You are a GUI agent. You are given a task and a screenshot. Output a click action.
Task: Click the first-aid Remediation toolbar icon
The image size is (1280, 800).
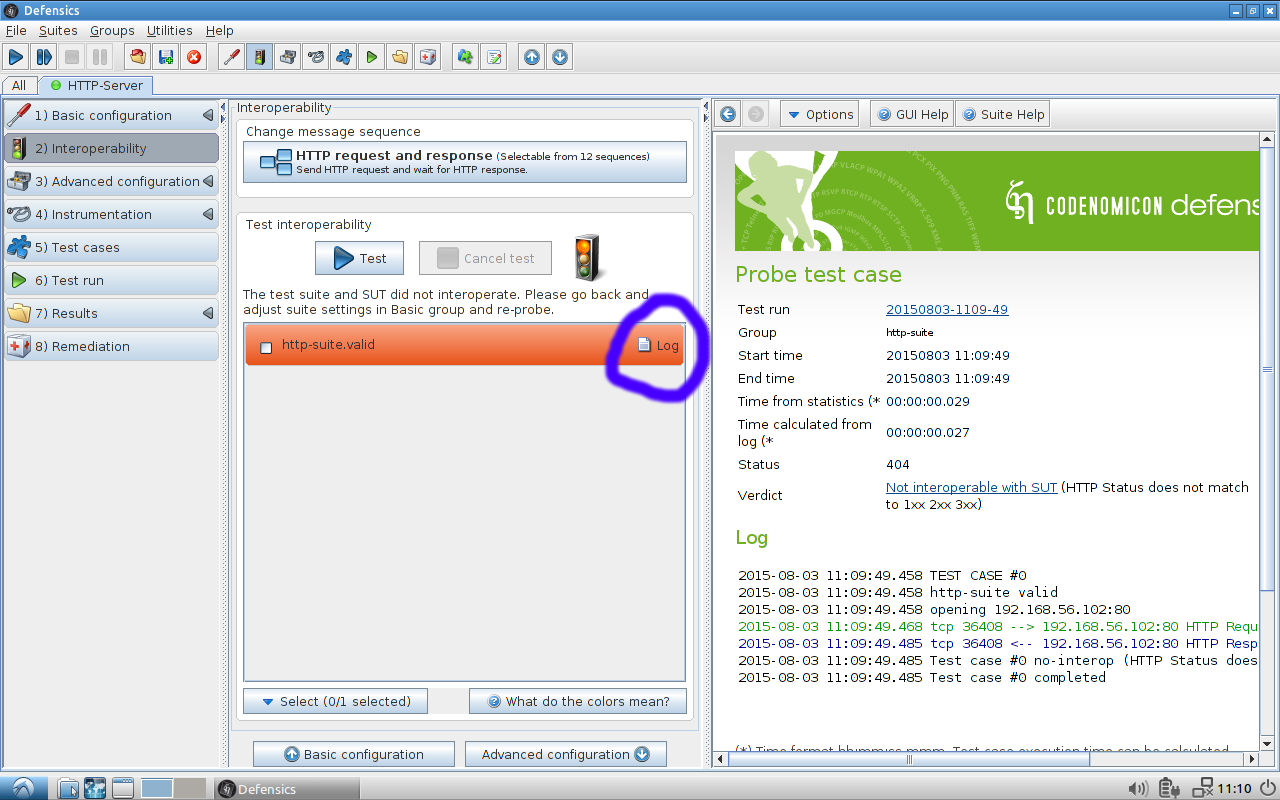(x=428, y=57)
